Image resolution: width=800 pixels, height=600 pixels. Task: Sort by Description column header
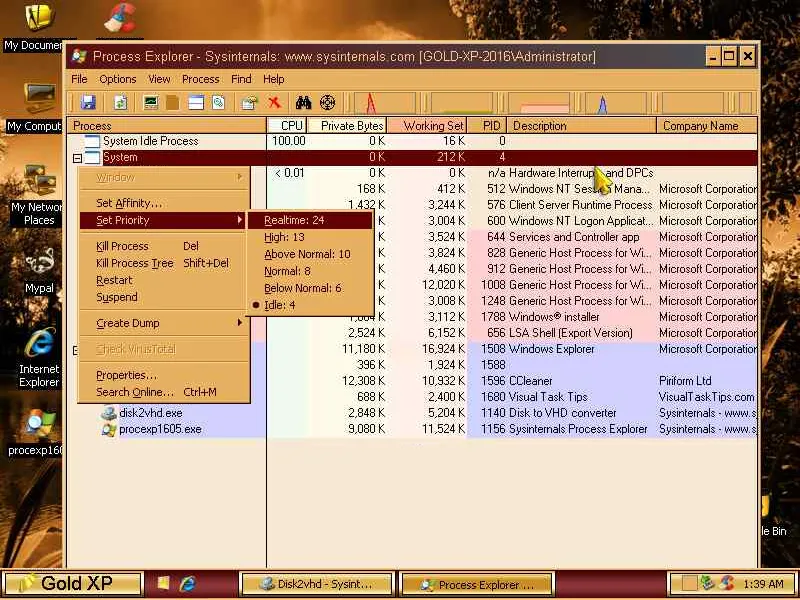point(582,126)
